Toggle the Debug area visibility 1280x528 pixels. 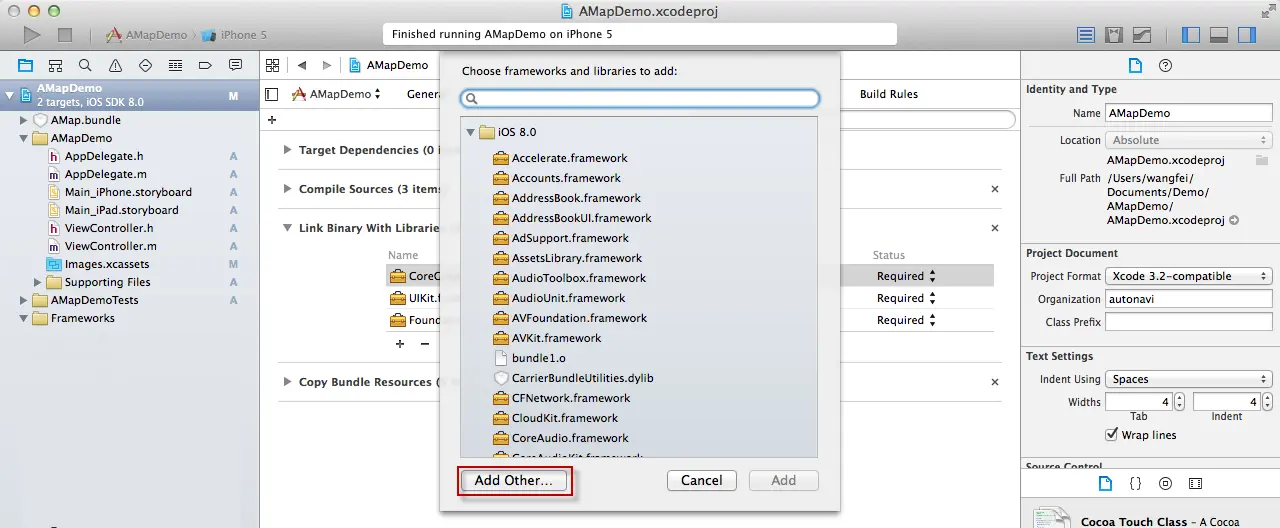(x=1218, y=35)
